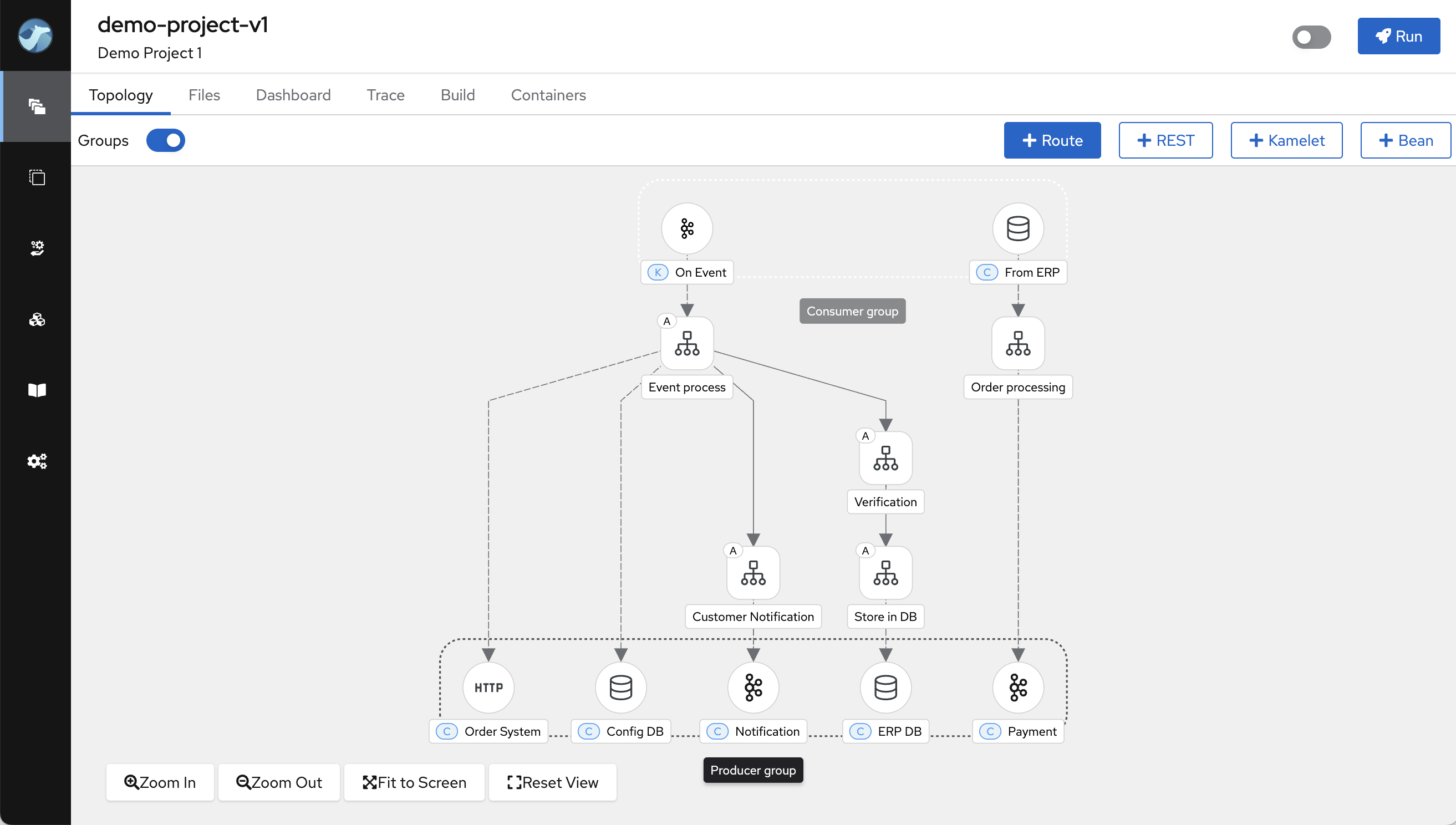Image resolution: width=1456 pixels, height=825 pixels.
Task: Open the '+ REST' menu
Action: pyautogui.click(x=1166, y=140)
